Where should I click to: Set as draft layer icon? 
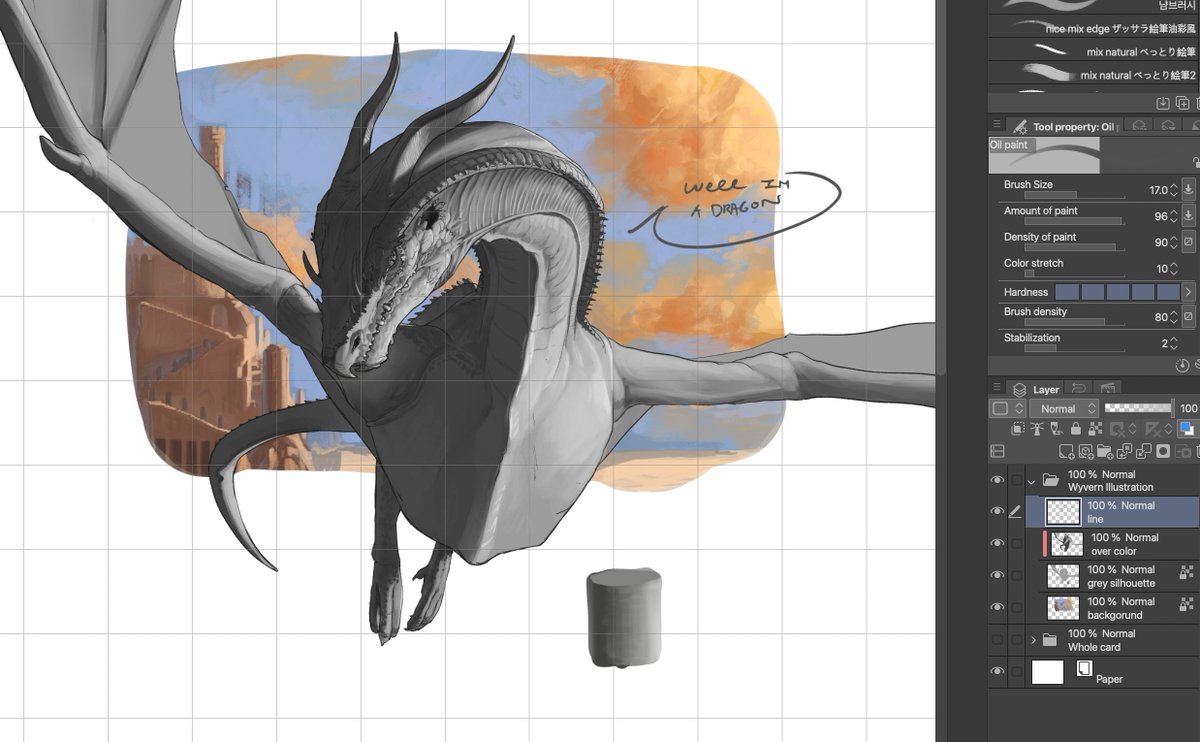(1057, 428)
